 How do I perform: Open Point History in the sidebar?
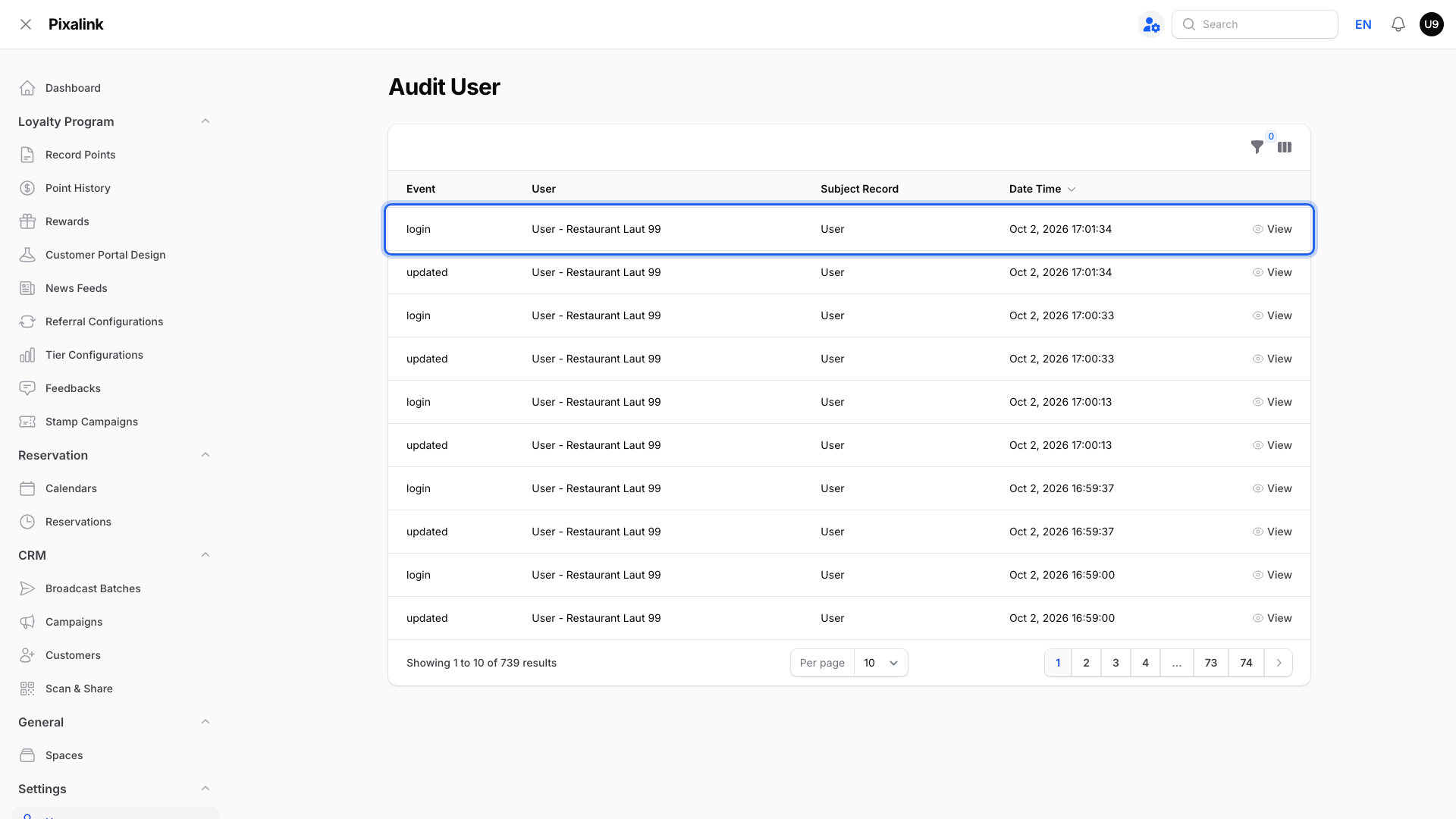click(77, 188)
